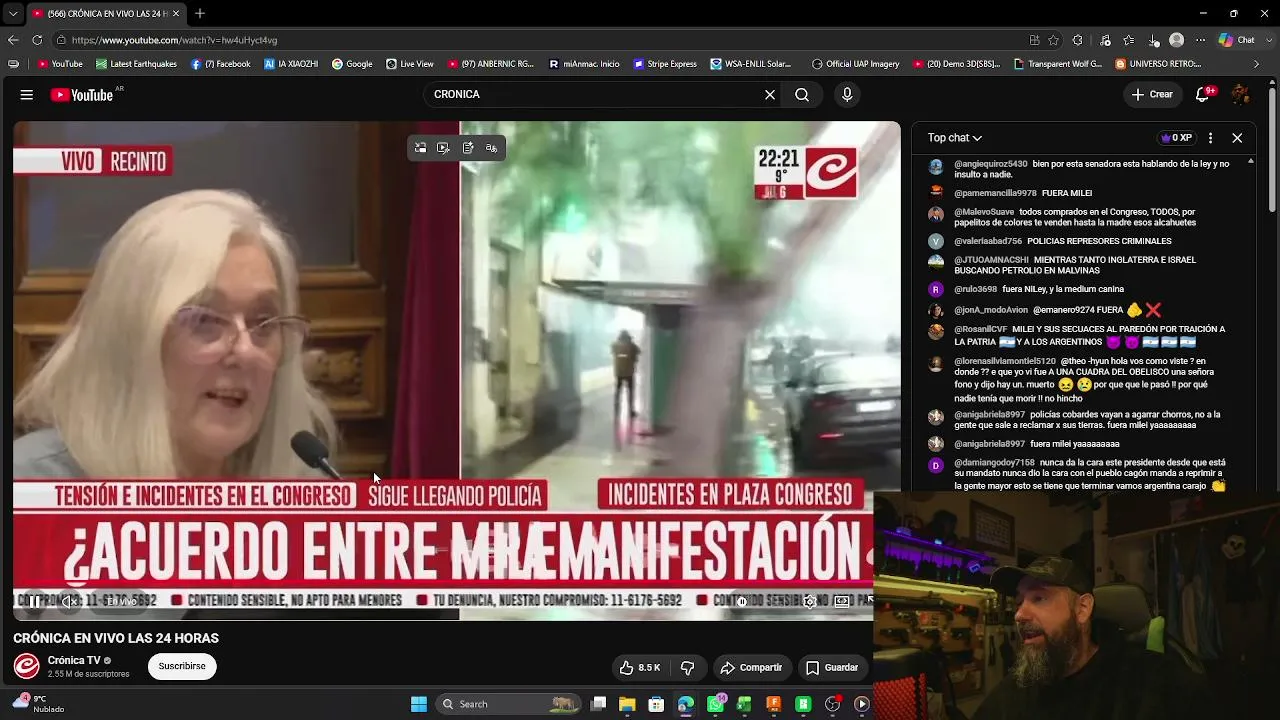Open the Crear create menu
The width and height of the screenshot is (1280, 720).
click(x=1152, y=95)
